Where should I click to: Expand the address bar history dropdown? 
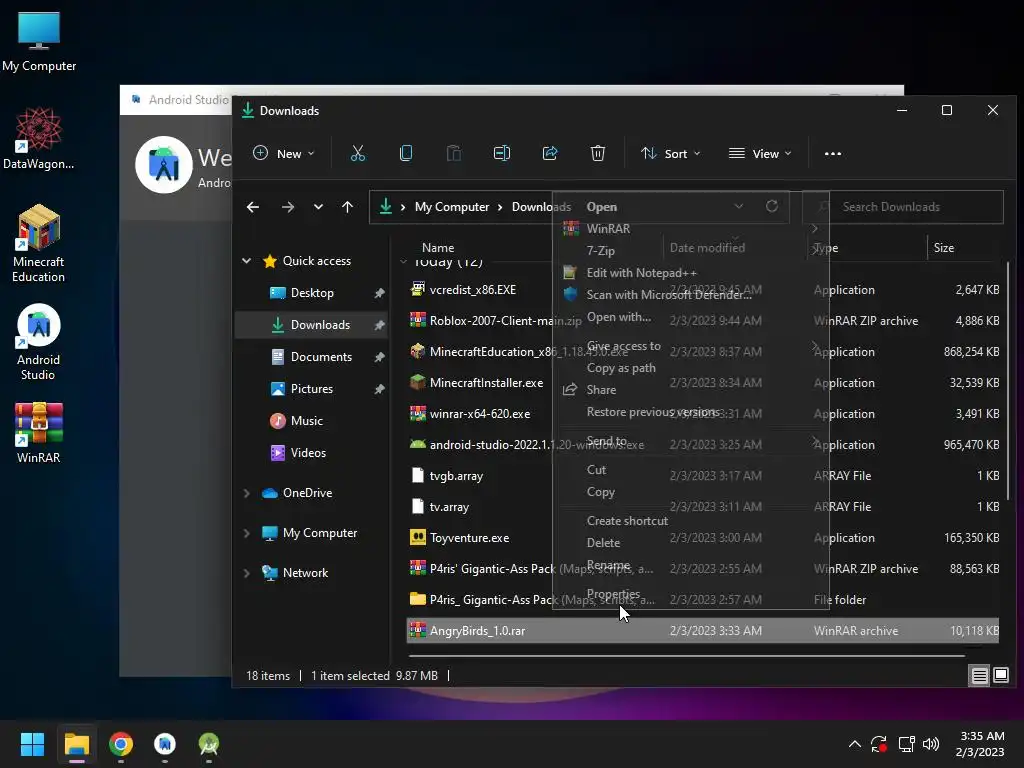(x=739, y=206)
